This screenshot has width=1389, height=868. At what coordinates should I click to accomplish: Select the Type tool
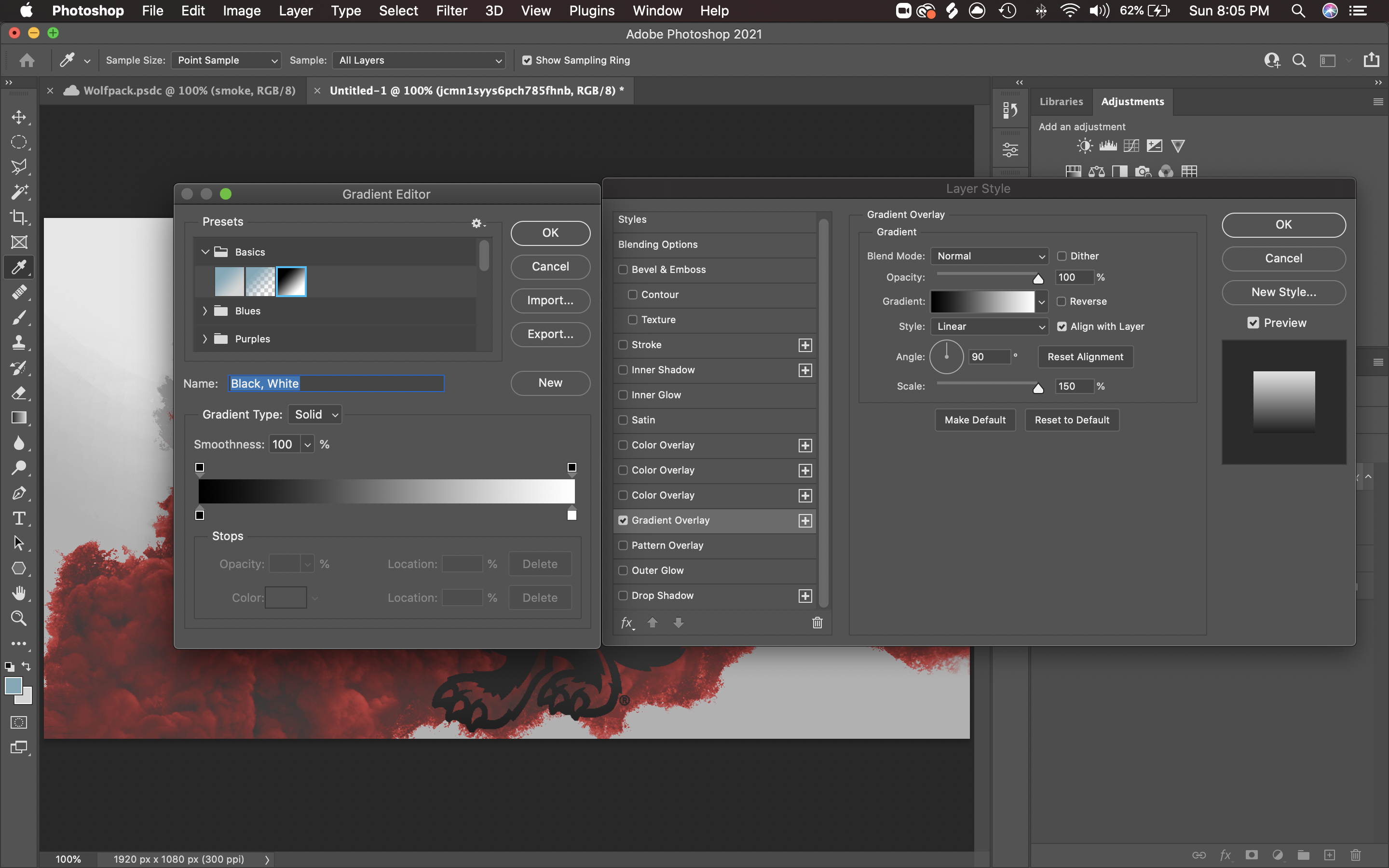click(x=19, y=518)
